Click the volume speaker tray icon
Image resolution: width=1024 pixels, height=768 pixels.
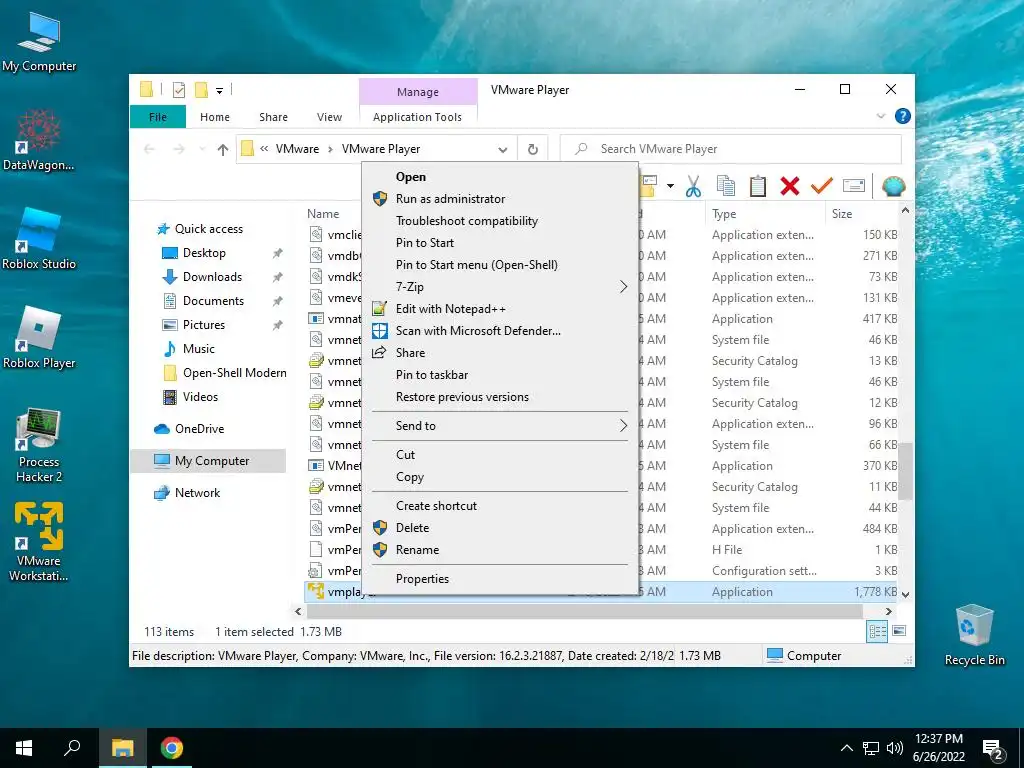tap(895, 748)
